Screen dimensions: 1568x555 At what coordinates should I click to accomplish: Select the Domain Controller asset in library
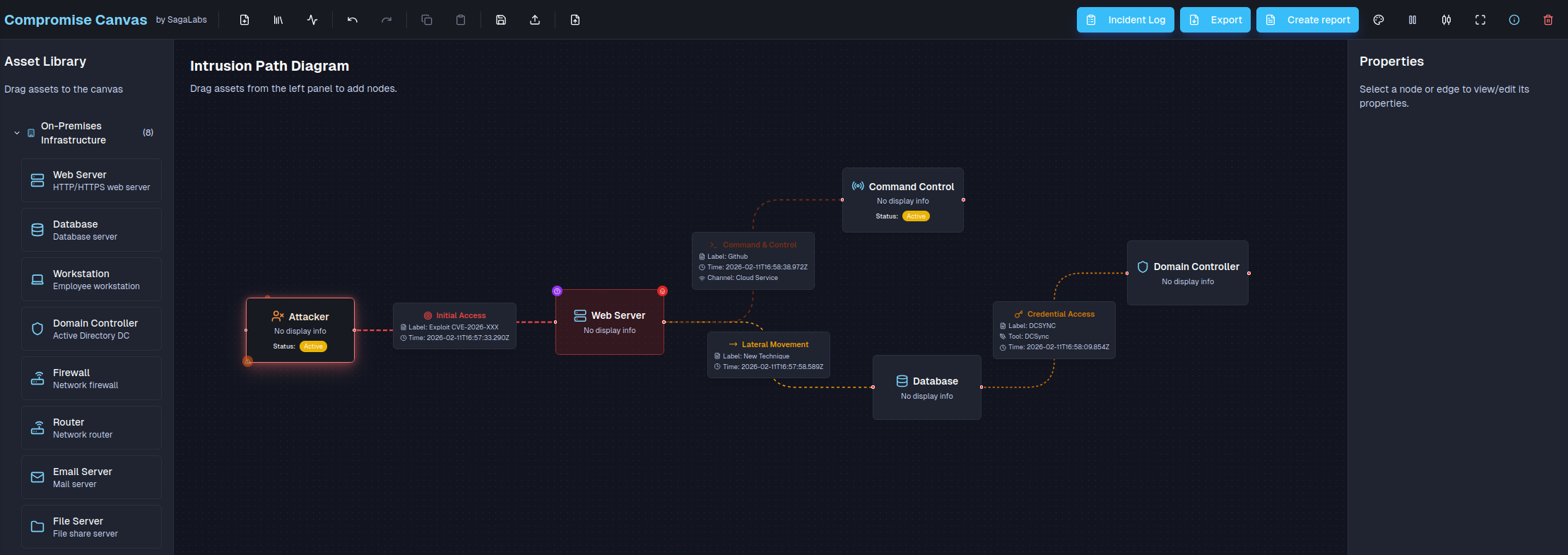click(91, 329)
